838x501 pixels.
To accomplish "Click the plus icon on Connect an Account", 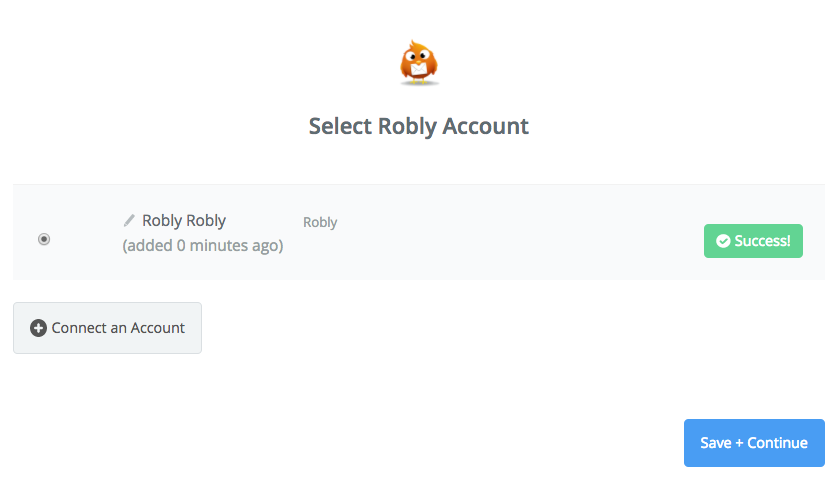I will pos(38,328).
